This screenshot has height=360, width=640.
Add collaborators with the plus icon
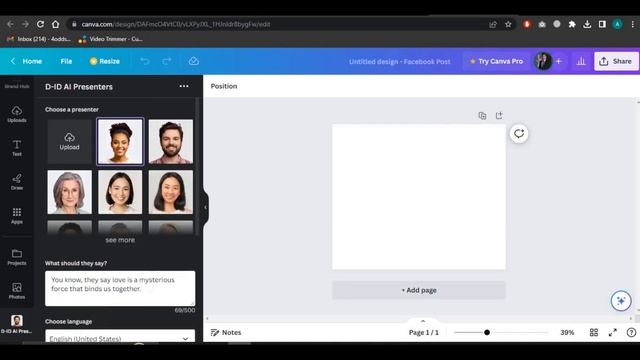click(x=559, y=61)
